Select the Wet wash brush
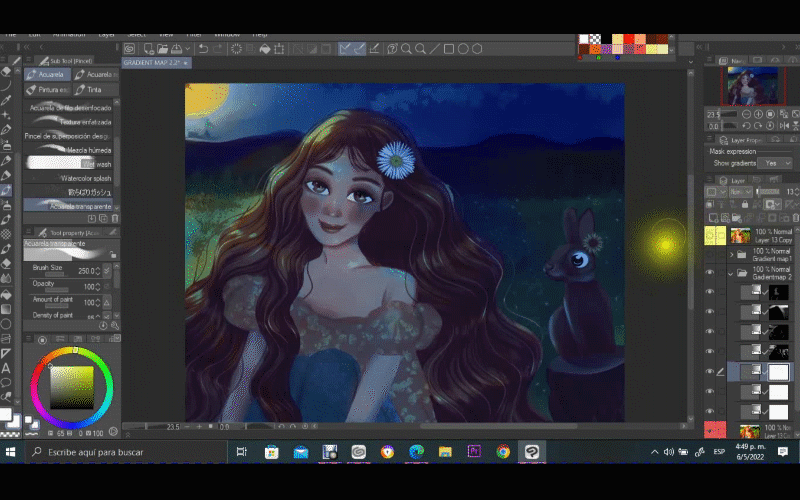 tap(70, 163)
